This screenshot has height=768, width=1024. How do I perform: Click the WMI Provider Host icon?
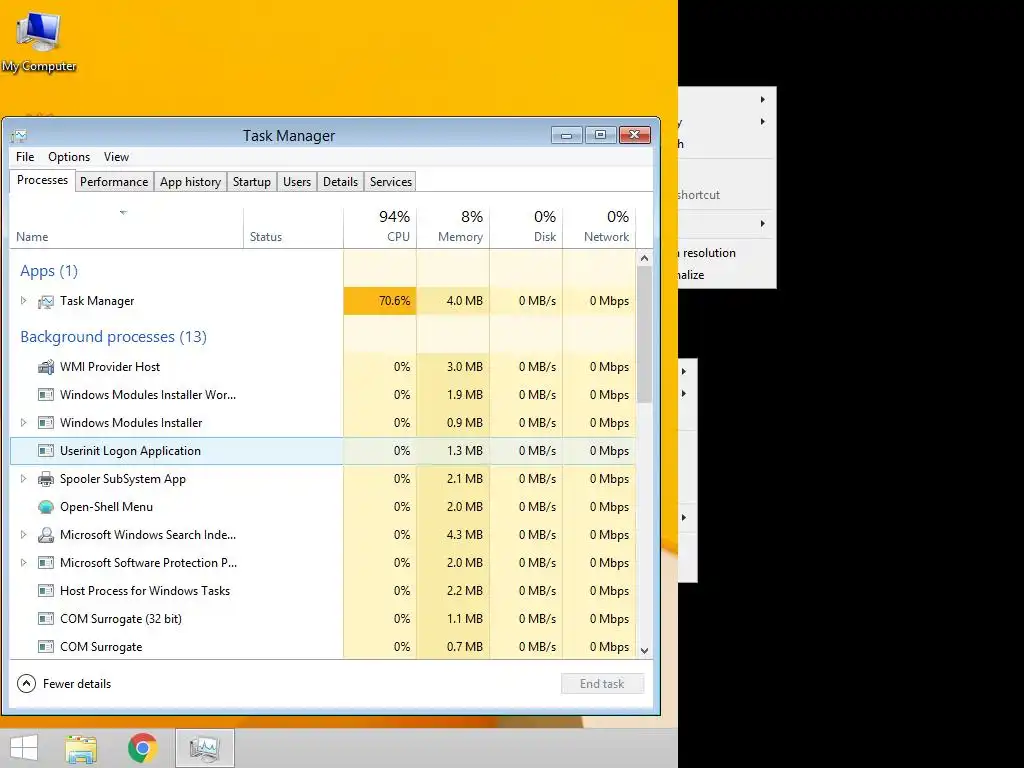pyautogui.click(x=46, y=367)
